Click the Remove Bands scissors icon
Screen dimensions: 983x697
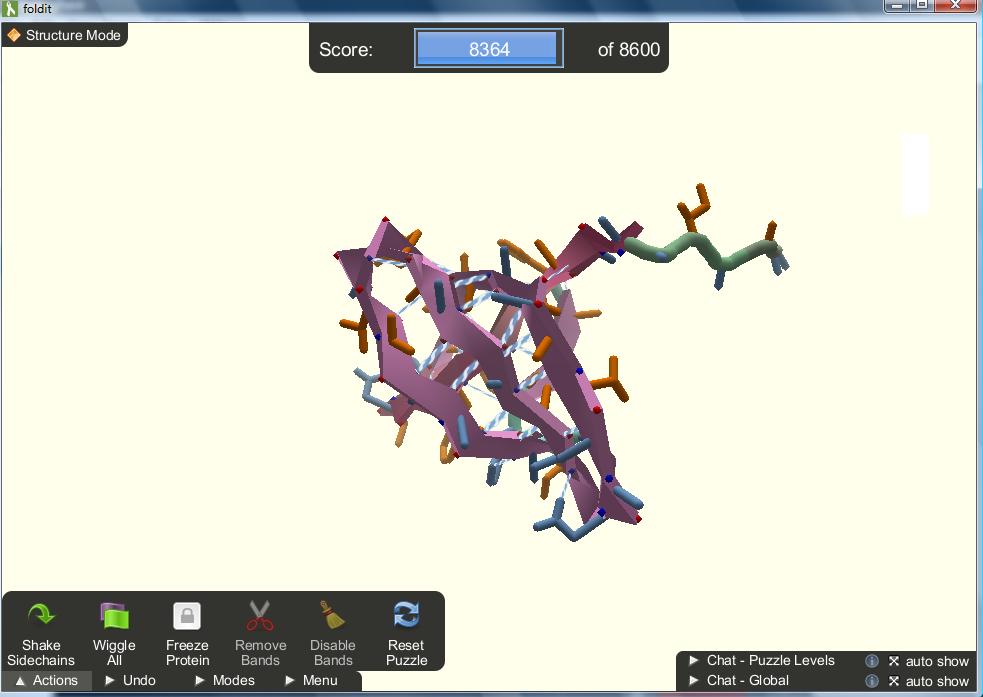click(x=260, y=616)
